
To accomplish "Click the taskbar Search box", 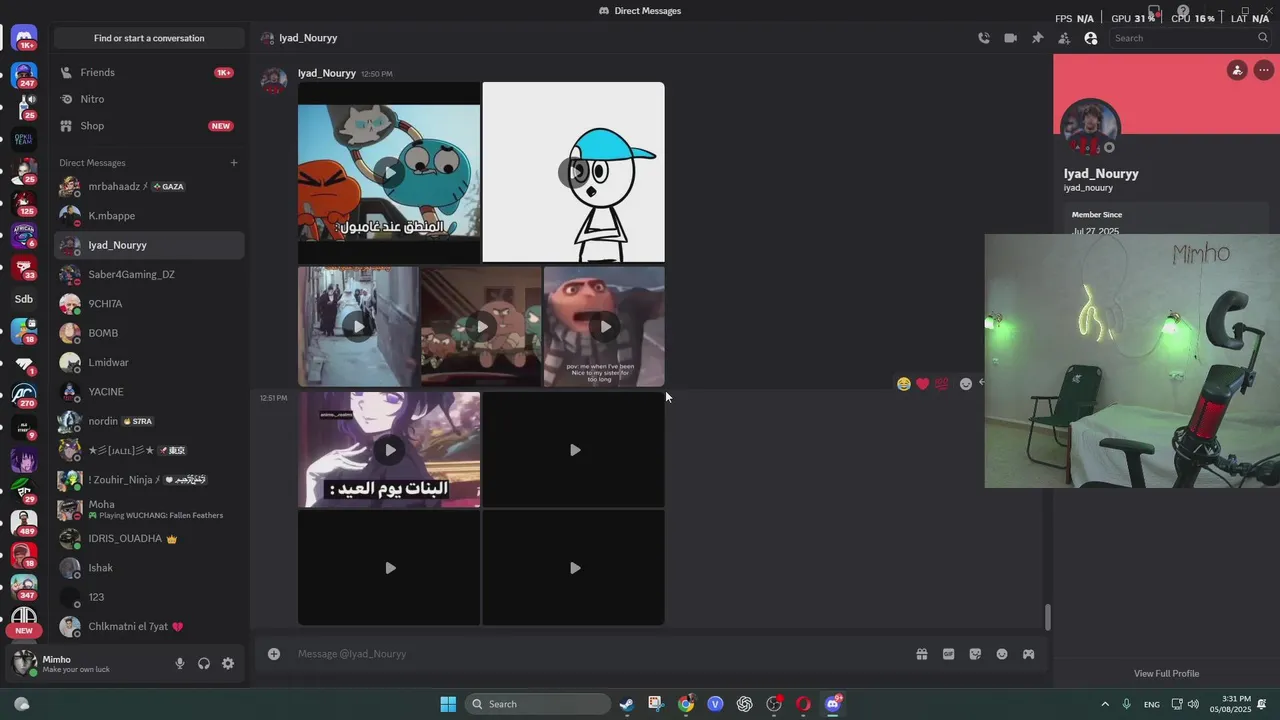I will (539, 704).
